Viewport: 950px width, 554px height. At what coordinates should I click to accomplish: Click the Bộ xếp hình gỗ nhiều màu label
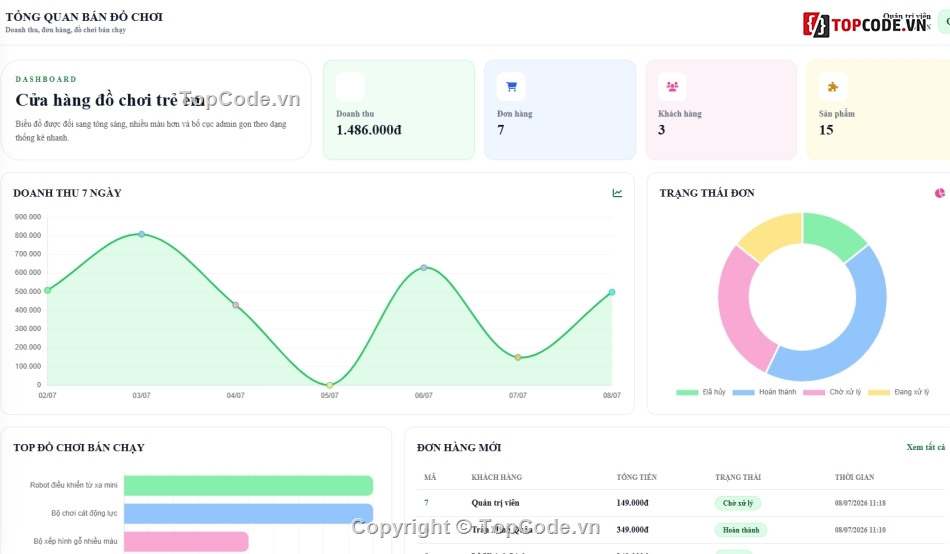pos(76,541)
